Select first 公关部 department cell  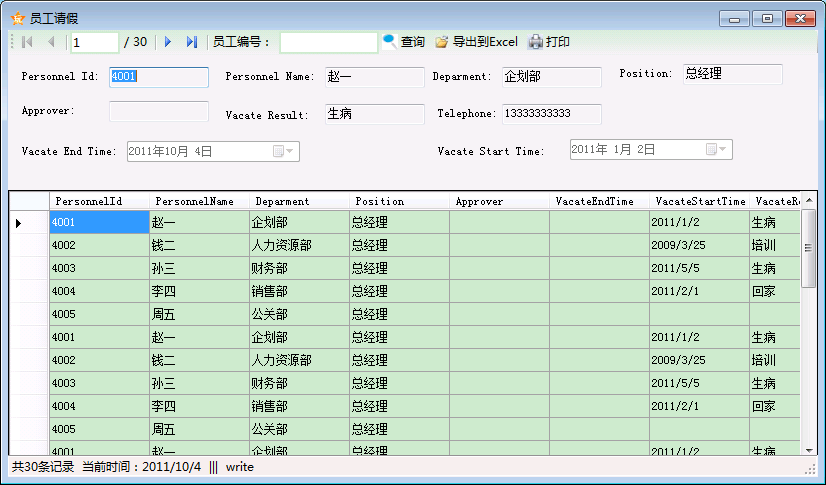[299, 314]
